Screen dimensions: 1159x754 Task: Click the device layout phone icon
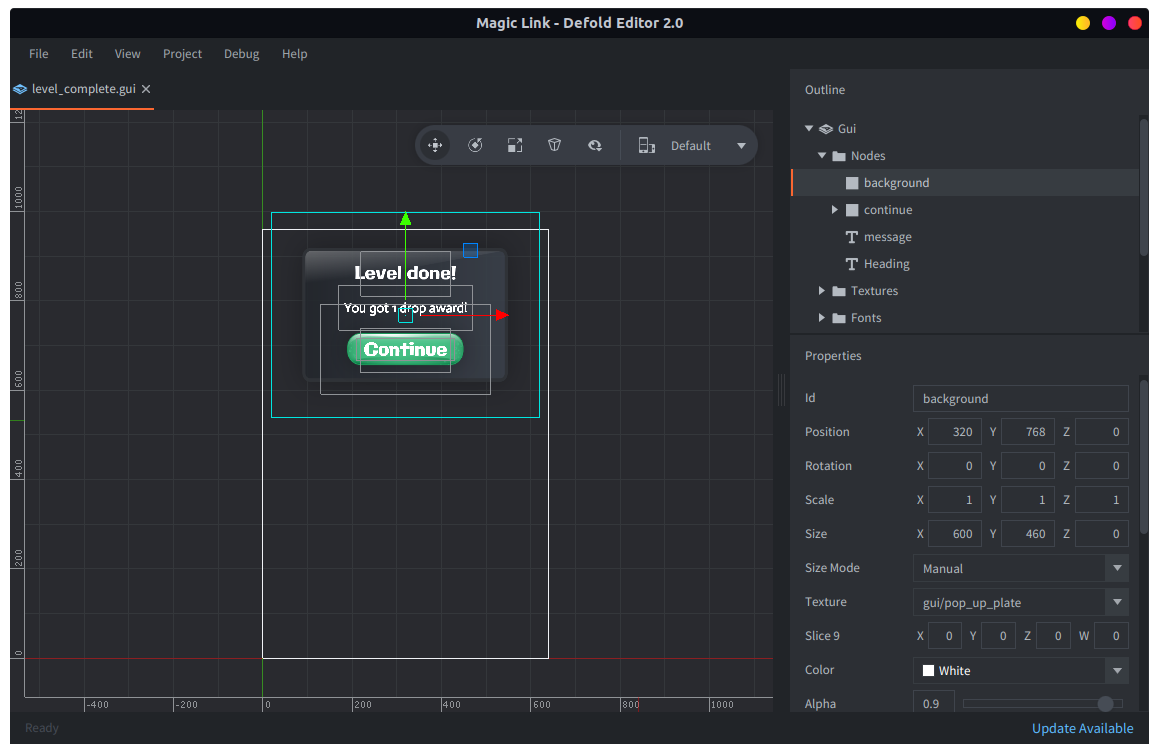647,146
